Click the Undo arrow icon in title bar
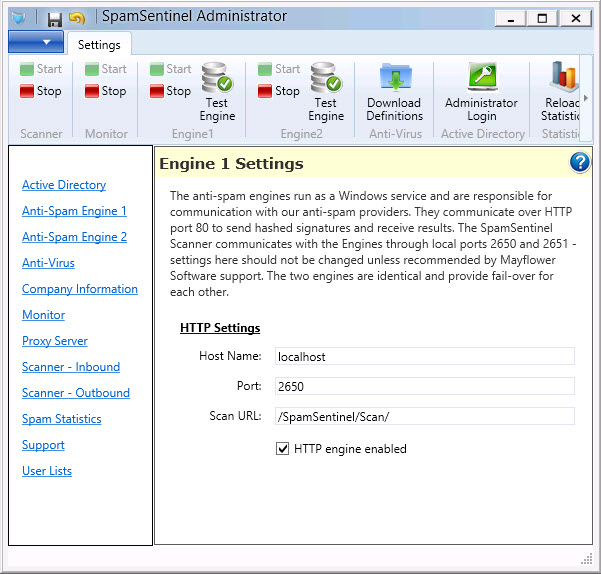This screenshot has height=574, width=601. tap(77, 18)
